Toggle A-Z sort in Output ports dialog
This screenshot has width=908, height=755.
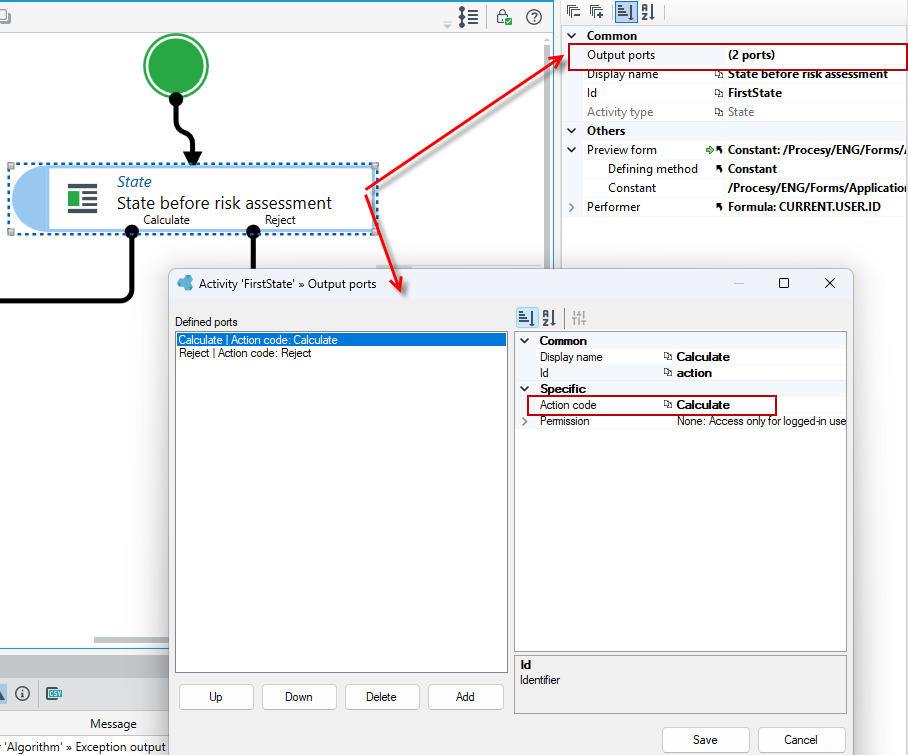click(549, 318)
